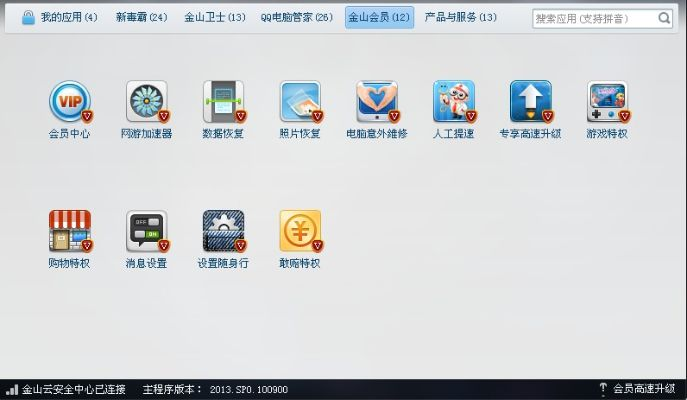Click the version number 2013.SP0.100900

(248, 389)
